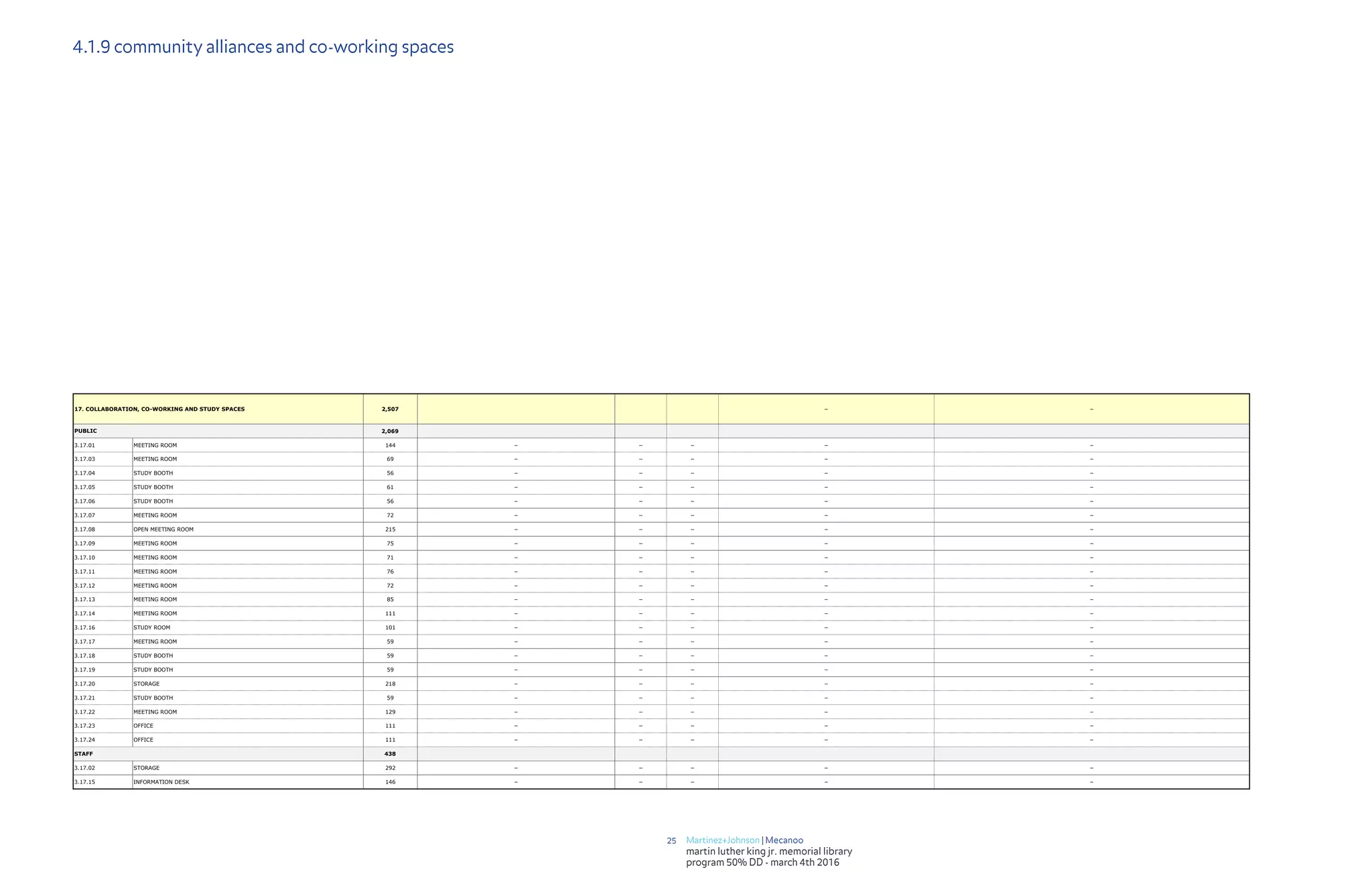The width and height of the screenshot is (1372, 888).
Task: Select the Collaboration, Co-working and Study Spaces header
Action: pyautogui.click(x=159, y=409)
